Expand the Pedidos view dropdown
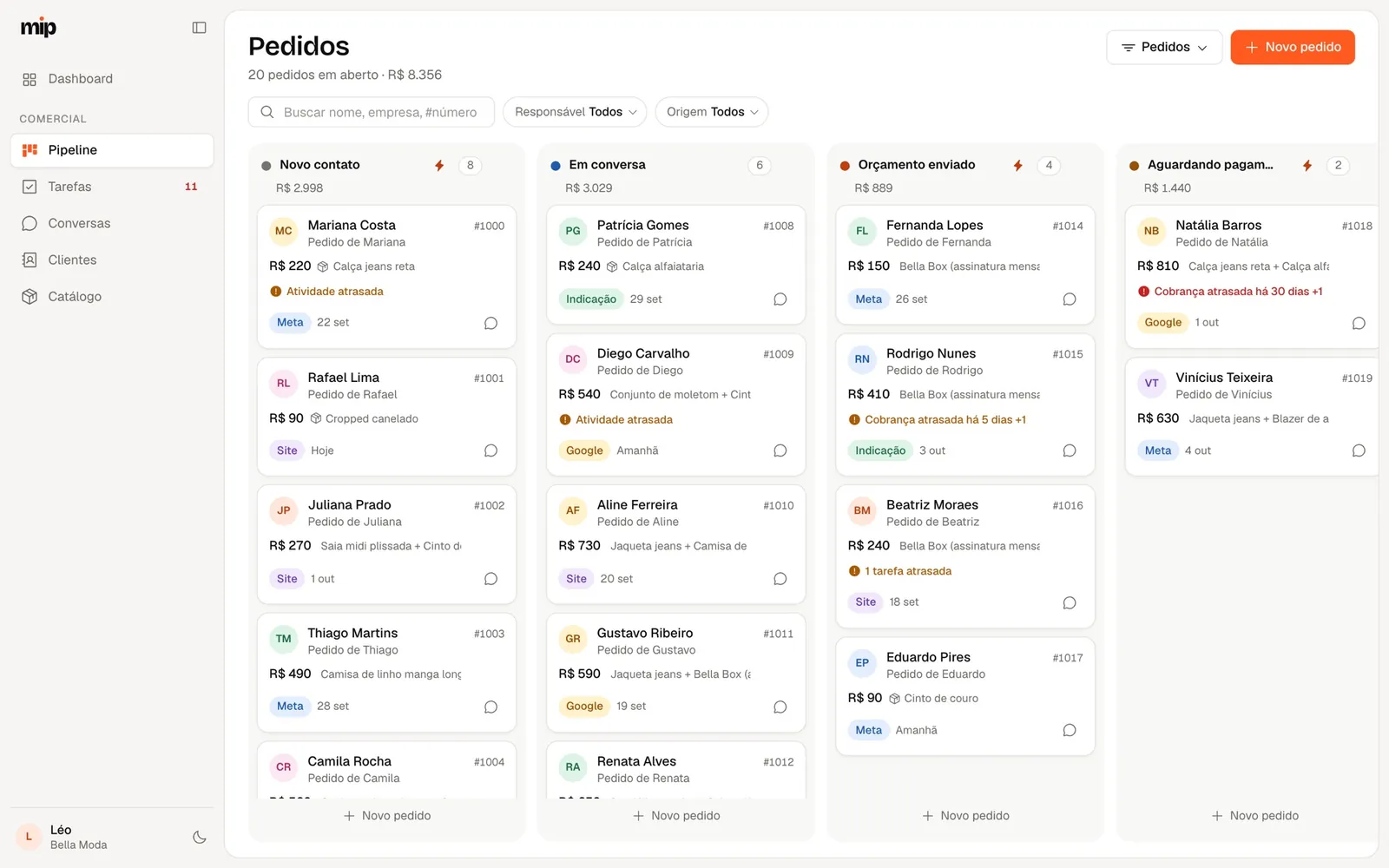 [x=1164, y=47]
